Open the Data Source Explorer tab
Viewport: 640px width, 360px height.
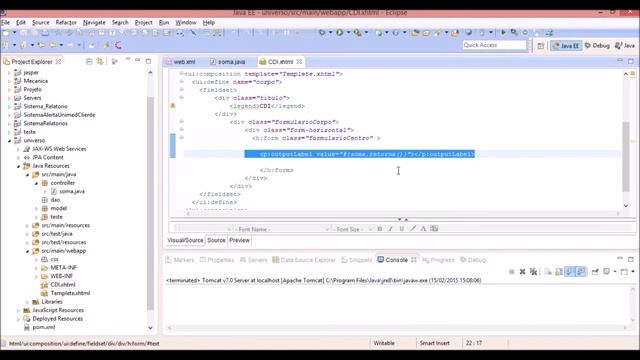304,260
